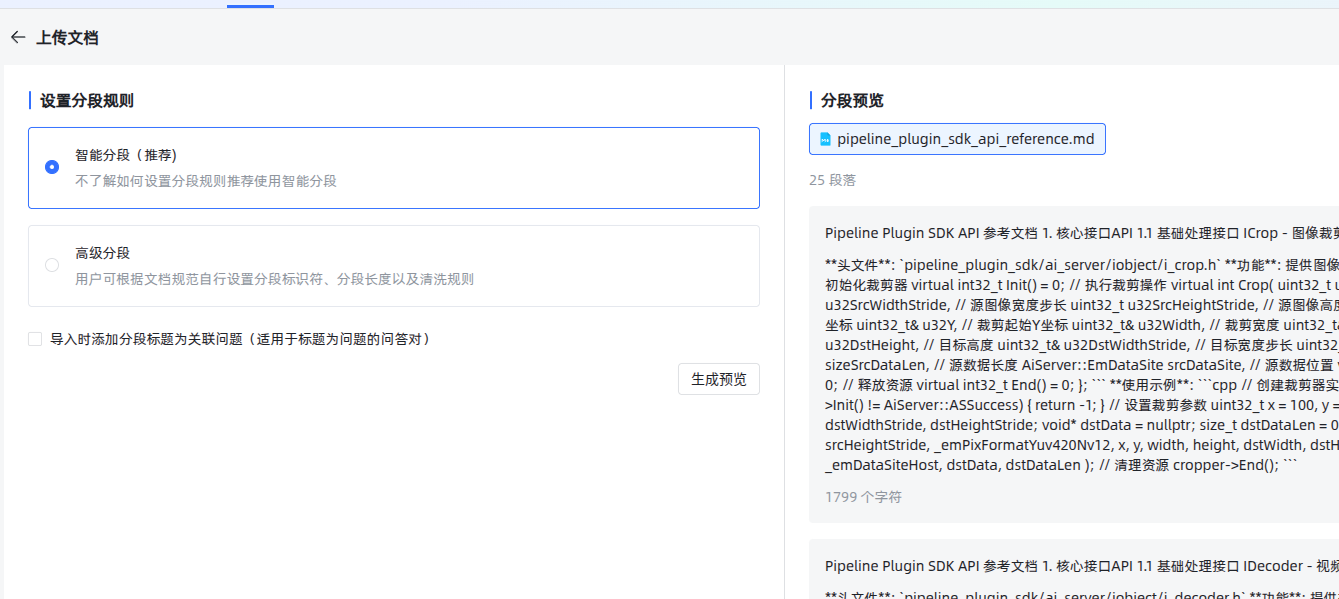The height and width of the screenshot is (599, 1339).
Task: Click the 25 段落 count text
Action: [x=832, y=180]
